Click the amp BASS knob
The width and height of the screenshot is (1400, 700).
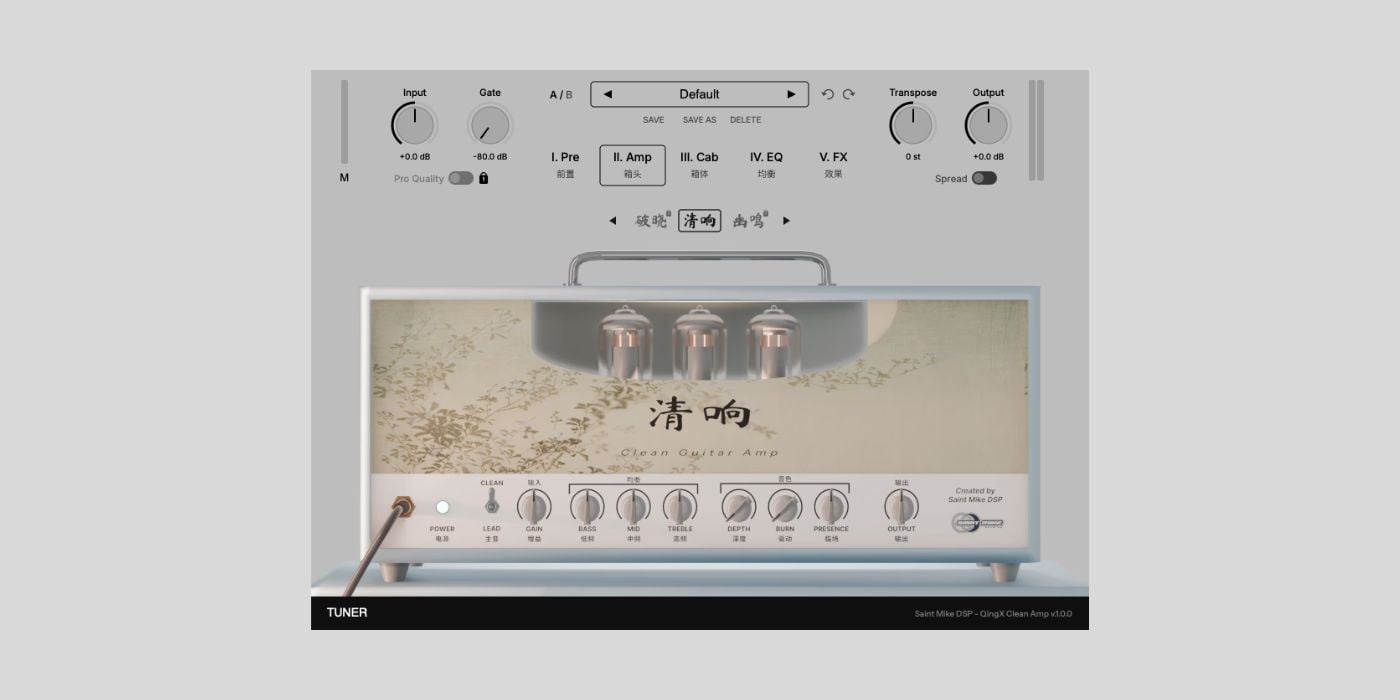click(x=587, y=506)
